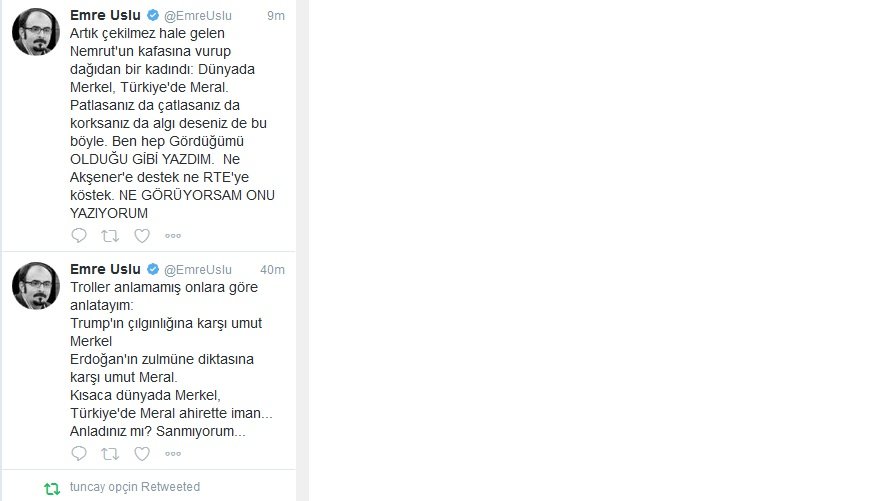Like the tweet about Nemrut
The height and width of the screenshot is (501, 880).
(x=142, y=236)
